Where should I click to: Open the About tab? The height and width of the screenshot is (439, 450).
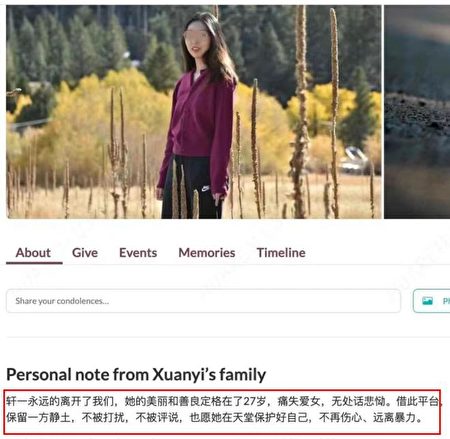coord(33,253)
